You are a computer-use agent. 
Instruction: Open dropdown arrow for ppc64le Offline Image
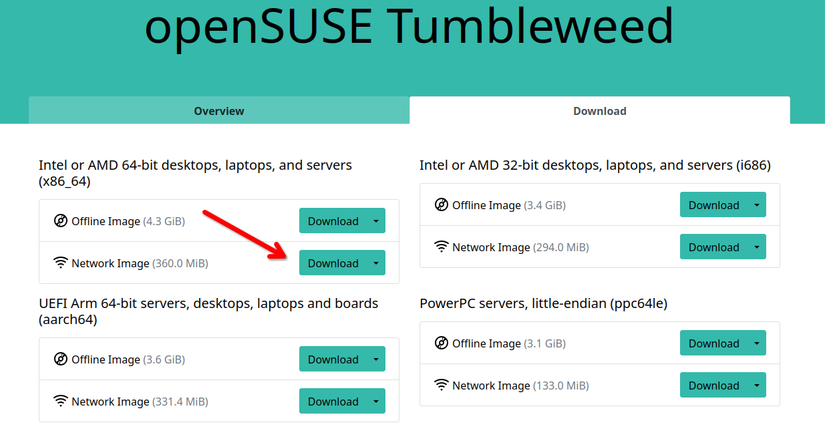(x=757, y=343)
